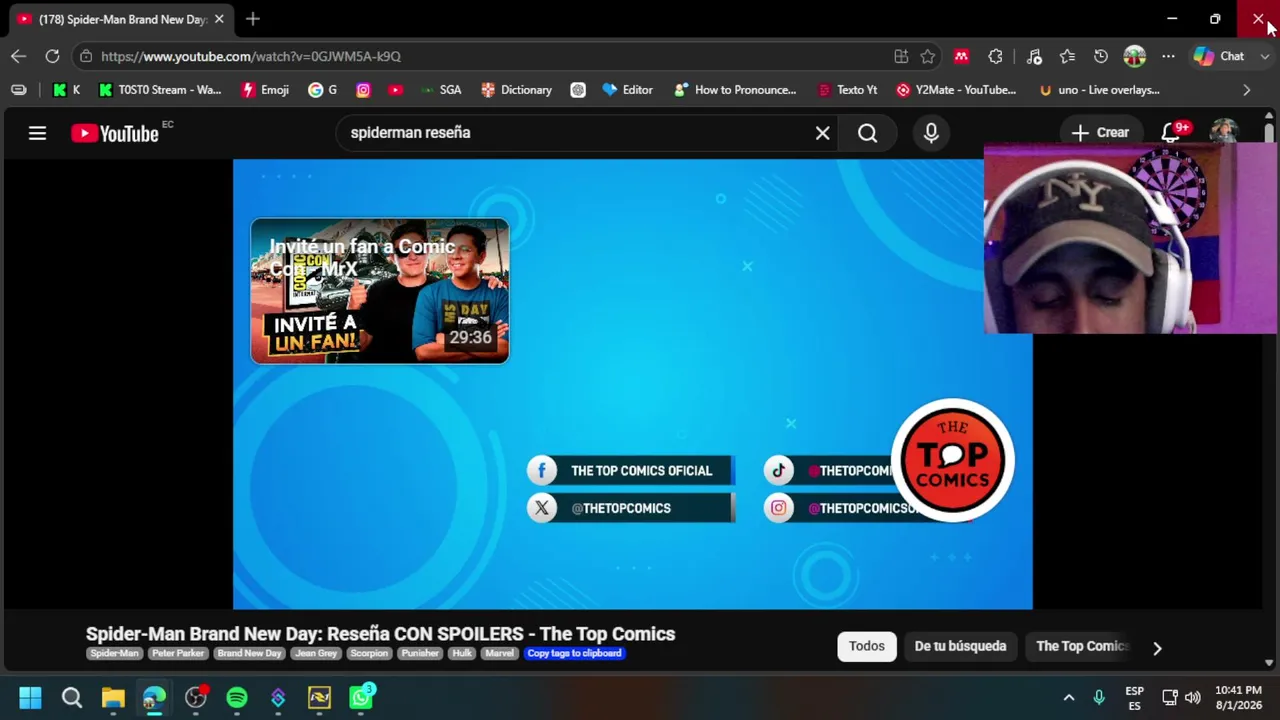Open the How to Pronounce bookmark

pyautogui.click(x=735, y=90)
